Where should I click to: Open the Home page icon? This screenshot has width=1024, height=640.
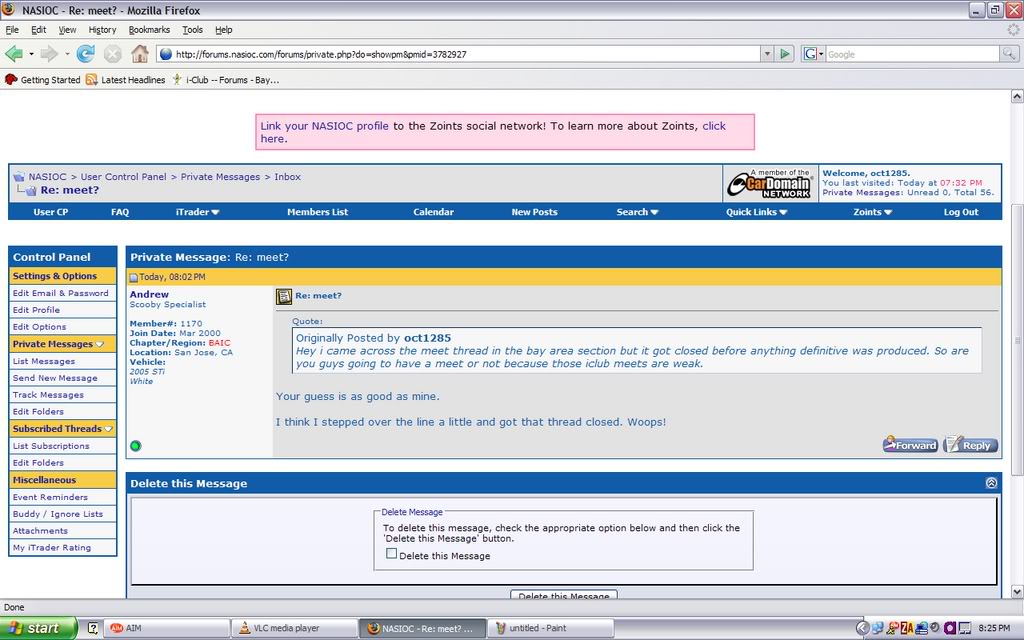coord(139,54)
